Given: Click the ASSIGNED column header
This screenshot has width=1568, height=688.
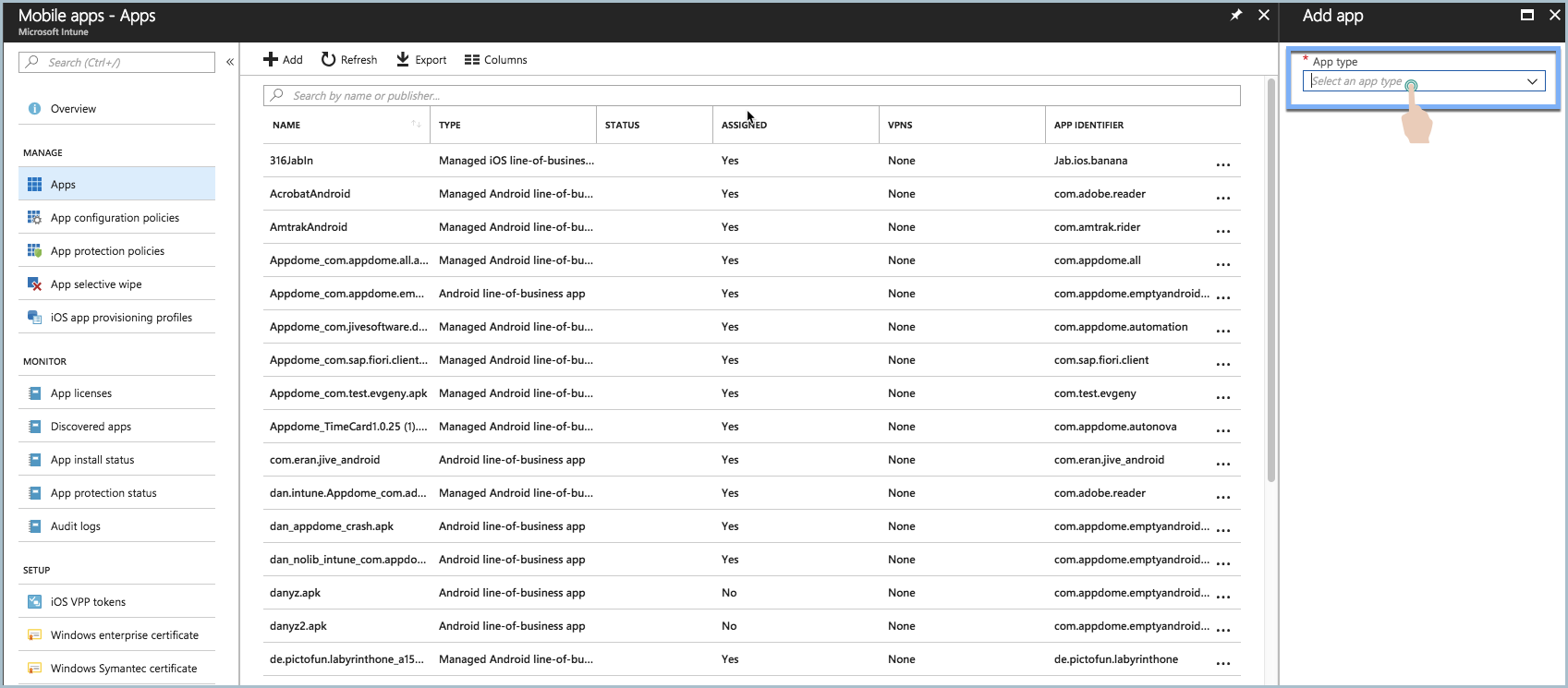Looking at the screenshot, I should (744, 125).
